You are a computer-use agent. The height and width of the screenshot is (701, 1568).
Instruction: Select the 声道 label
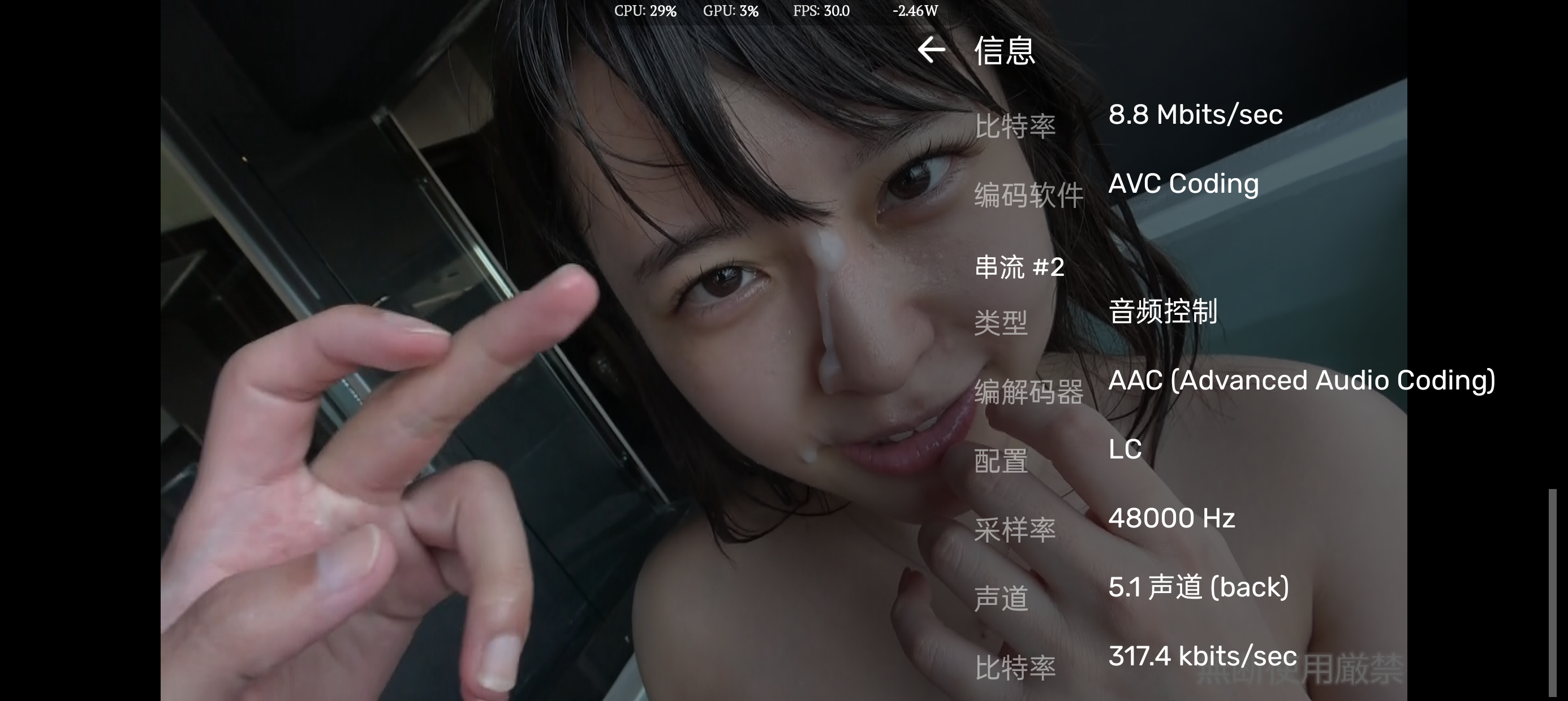pos(1001,599)
